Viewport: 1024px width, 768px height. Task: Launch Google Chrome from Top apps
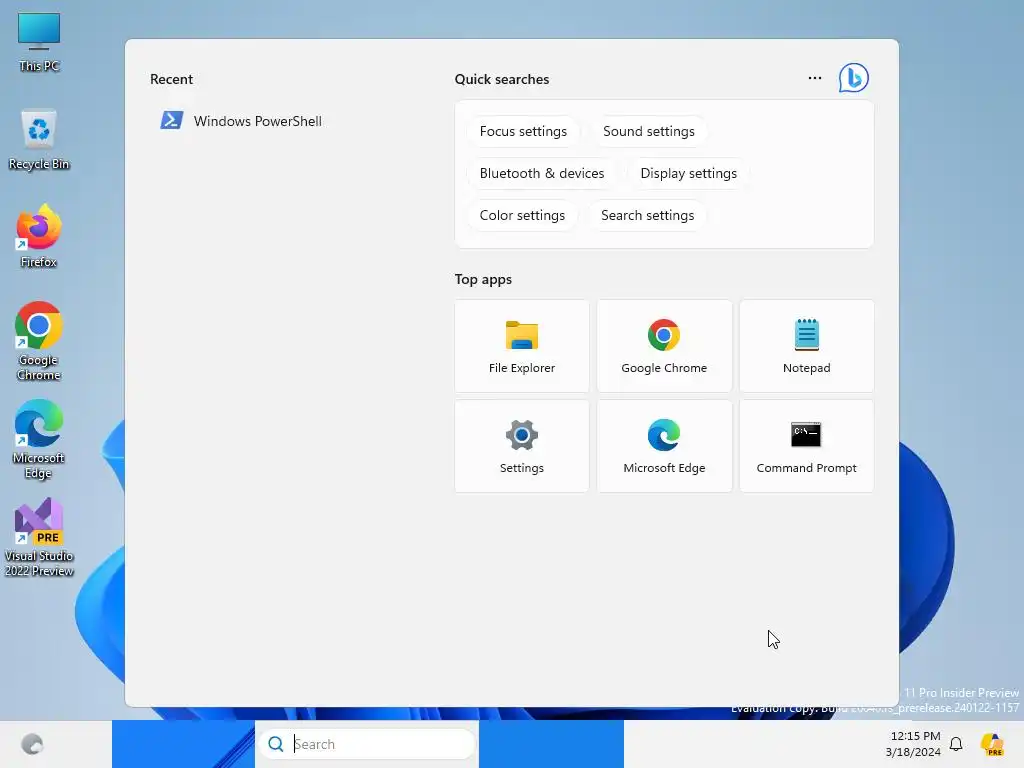click(664, 346)
